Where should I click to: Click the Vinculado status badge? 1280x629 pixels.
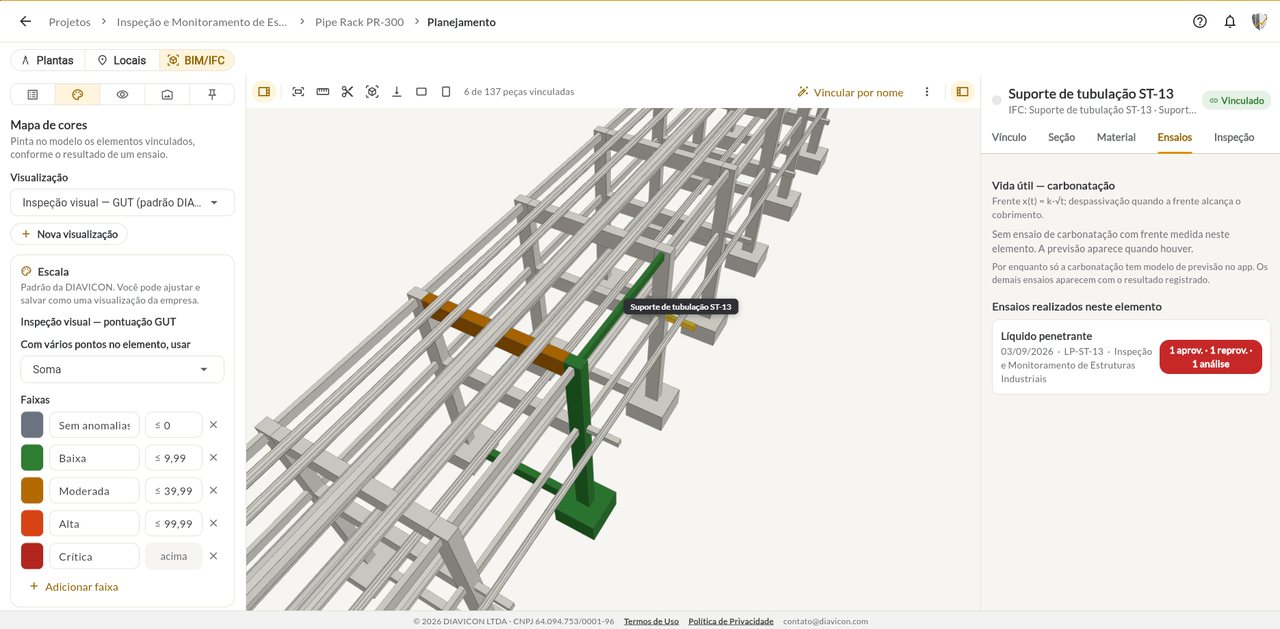click(1235, 100)
